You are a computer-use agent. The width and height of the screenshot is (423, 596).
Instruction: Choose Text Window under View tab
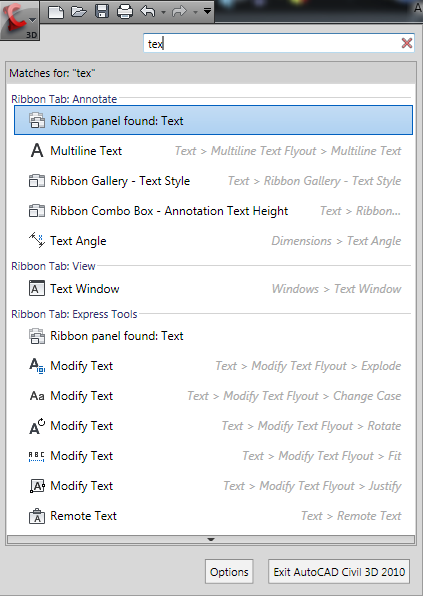point(213,288)
